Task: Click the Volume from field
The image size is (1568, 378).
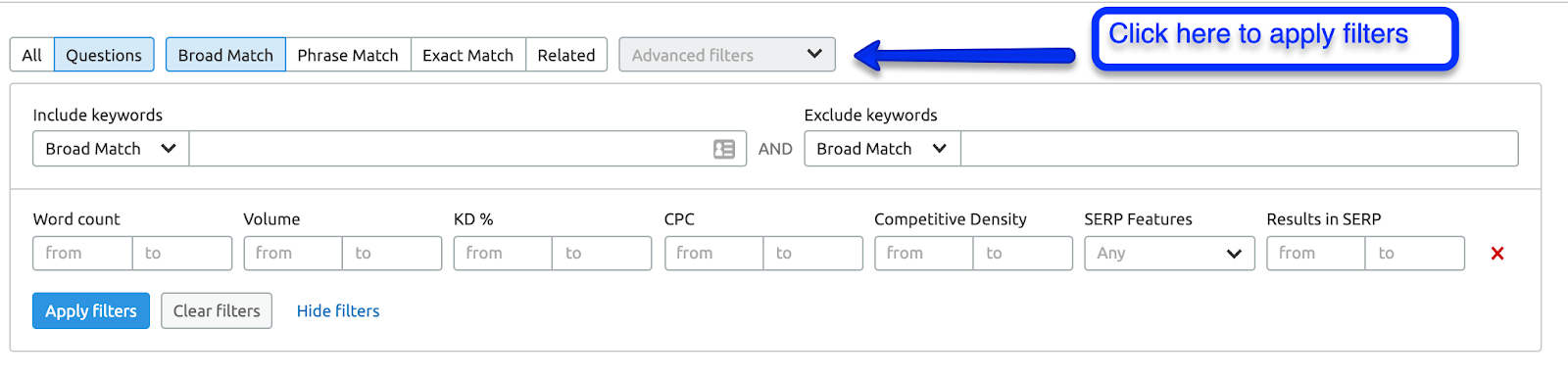Action: (x=293, y=254)
